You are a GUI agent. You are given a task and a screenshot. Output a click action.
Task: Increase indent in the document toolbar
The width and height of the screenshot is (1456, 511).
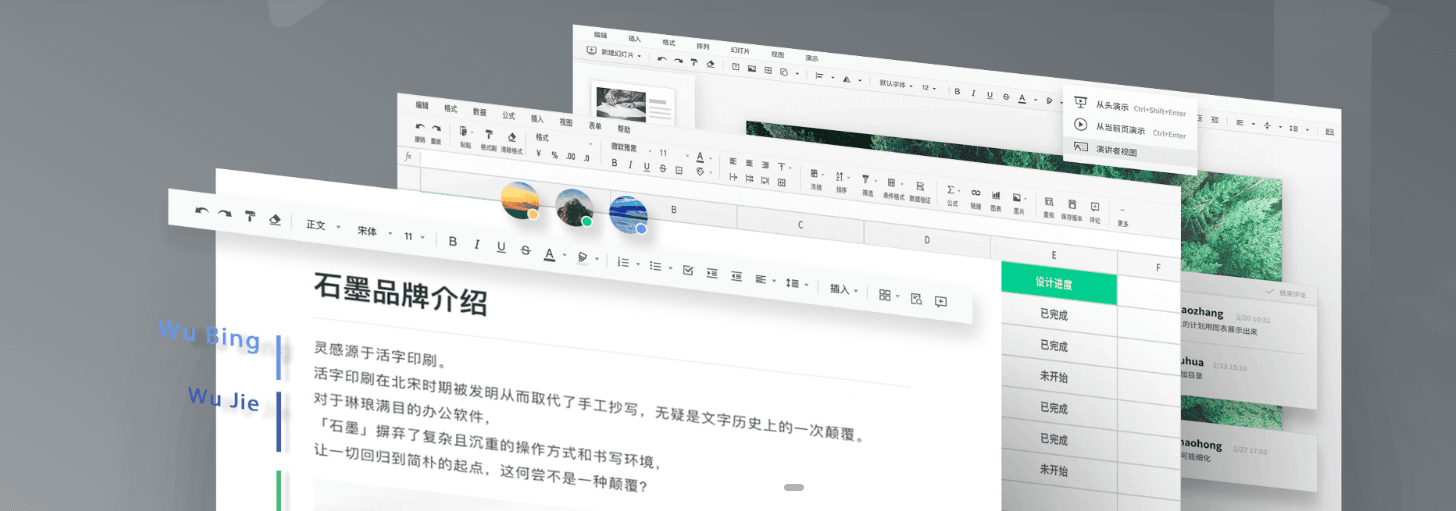[x=712, y=273]
